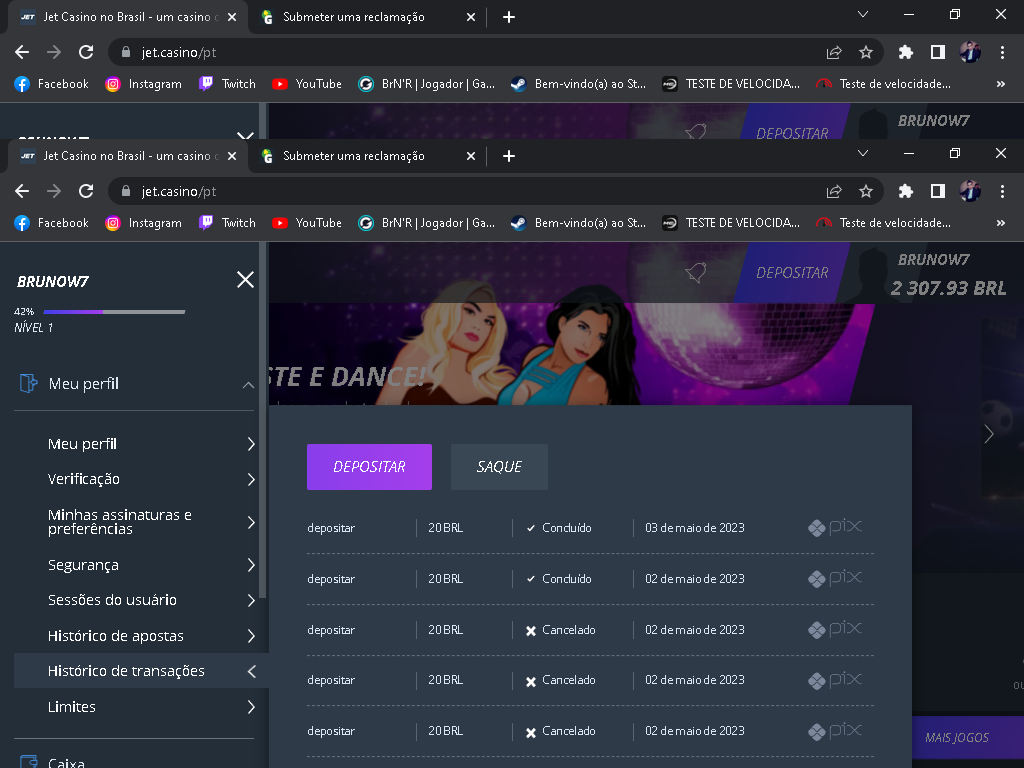Collapse the Meu perfil section chevron
This screenshot has height=768, width=1024.
248,385
